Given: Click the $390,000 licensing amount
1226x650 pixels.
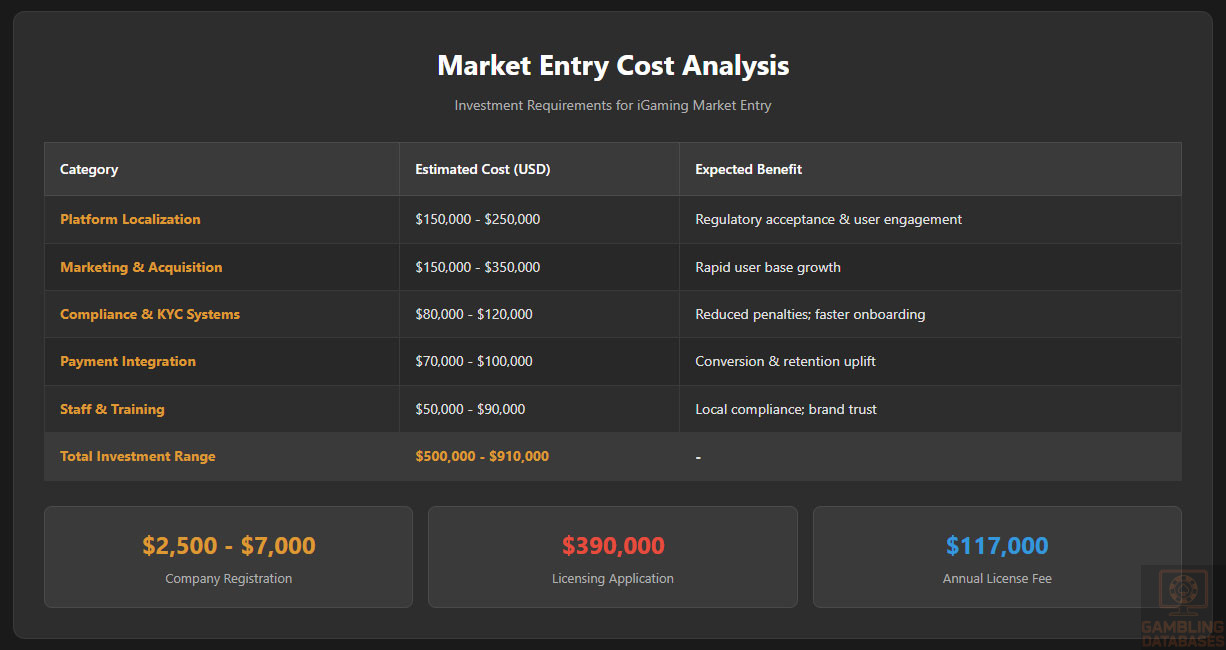Looking at the screenshot, I should pyautogui.click(x=613, y=546).
